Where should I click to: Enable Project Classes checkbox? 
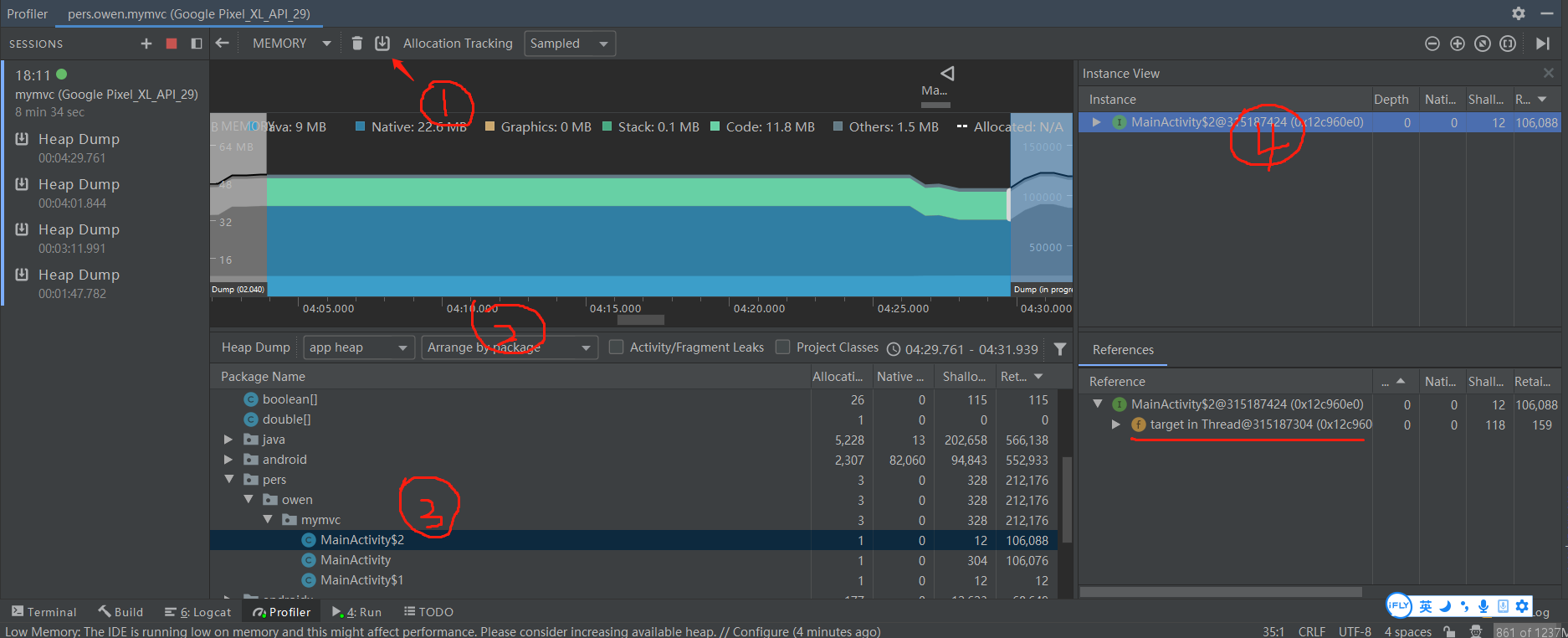(x=783, y=347)
